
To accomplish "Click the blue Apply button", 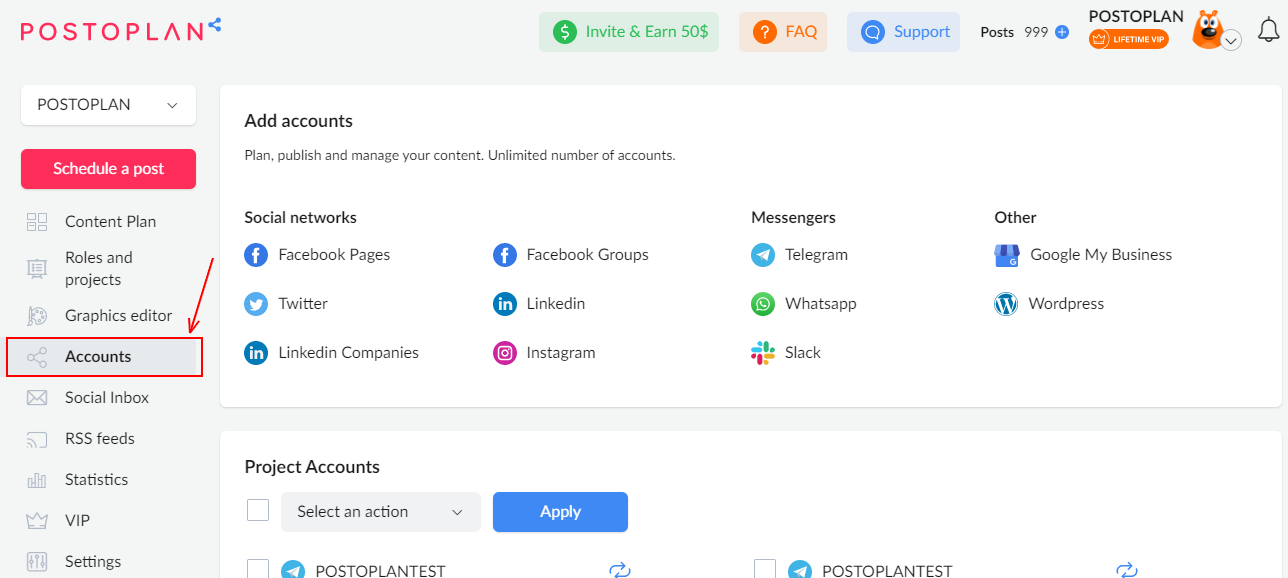I will 560,512.
